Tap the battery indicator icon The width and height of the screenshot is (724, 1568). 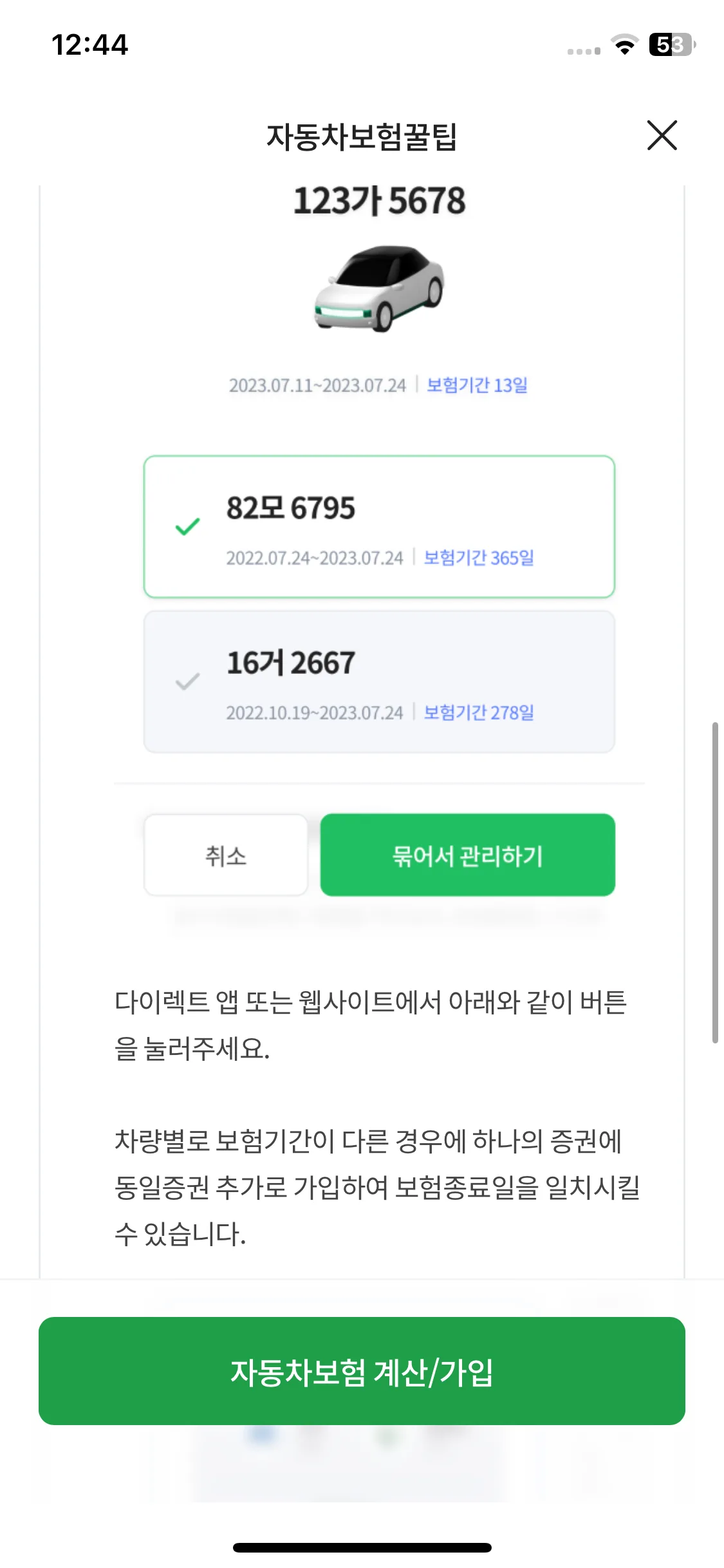pos(673,44)
